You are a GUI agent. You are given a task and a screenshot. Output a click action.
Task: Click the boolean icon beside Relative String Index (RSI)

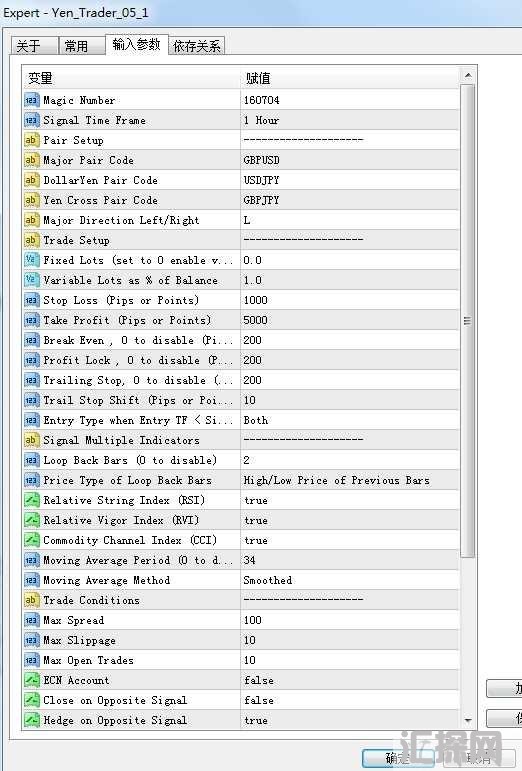(31, 500)
